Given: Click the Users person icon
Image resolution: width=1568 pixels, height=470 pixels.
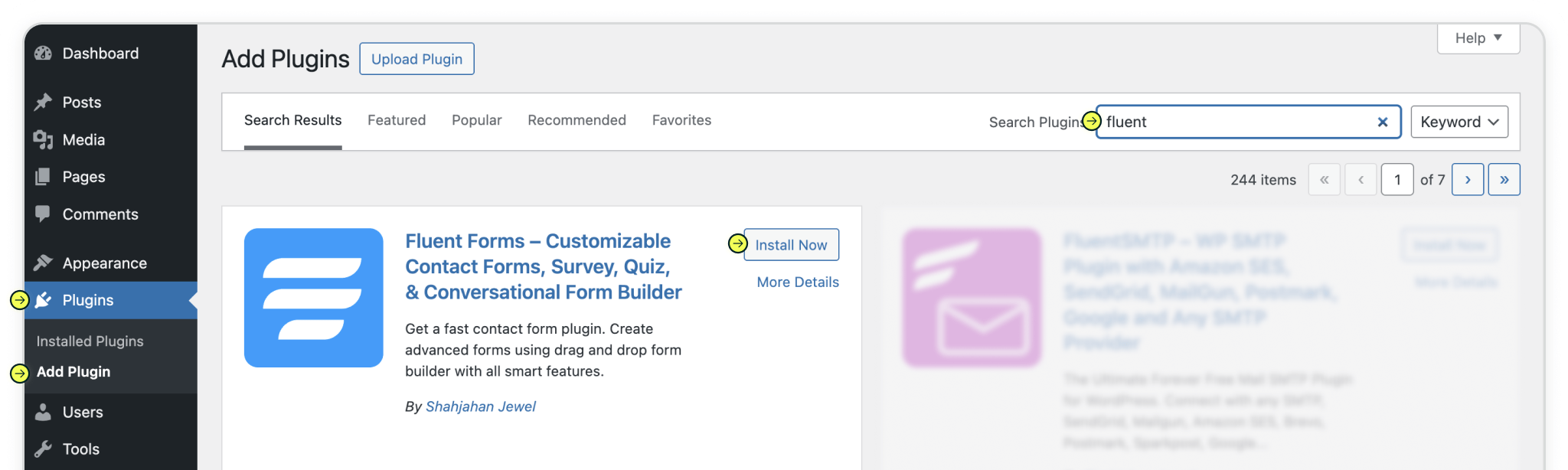Looking at the screenshot, I should (44, 412).
